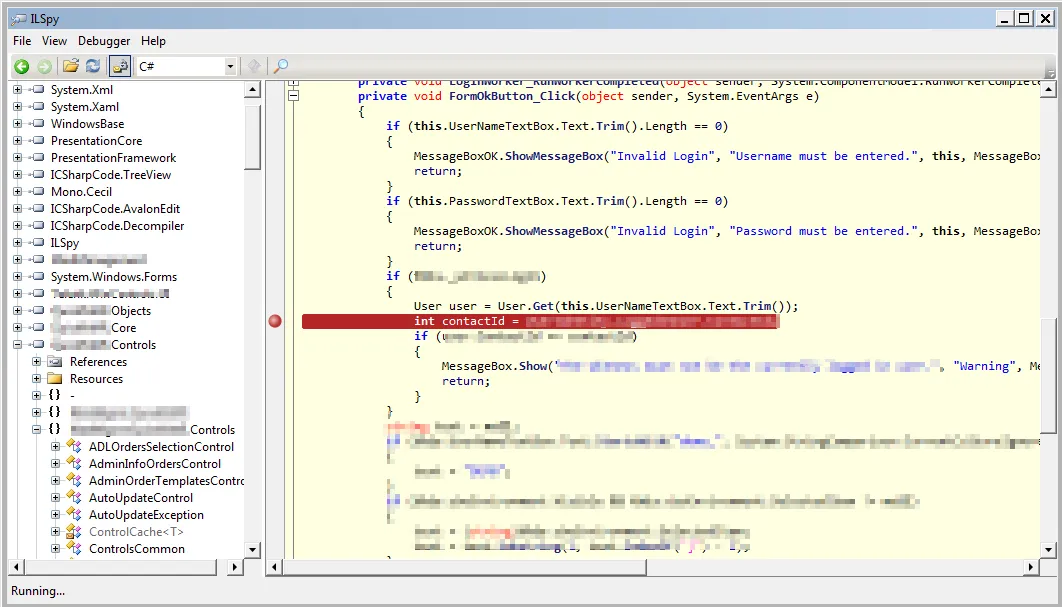Select the Mono.Cecil assembly entry

(81, 192)
